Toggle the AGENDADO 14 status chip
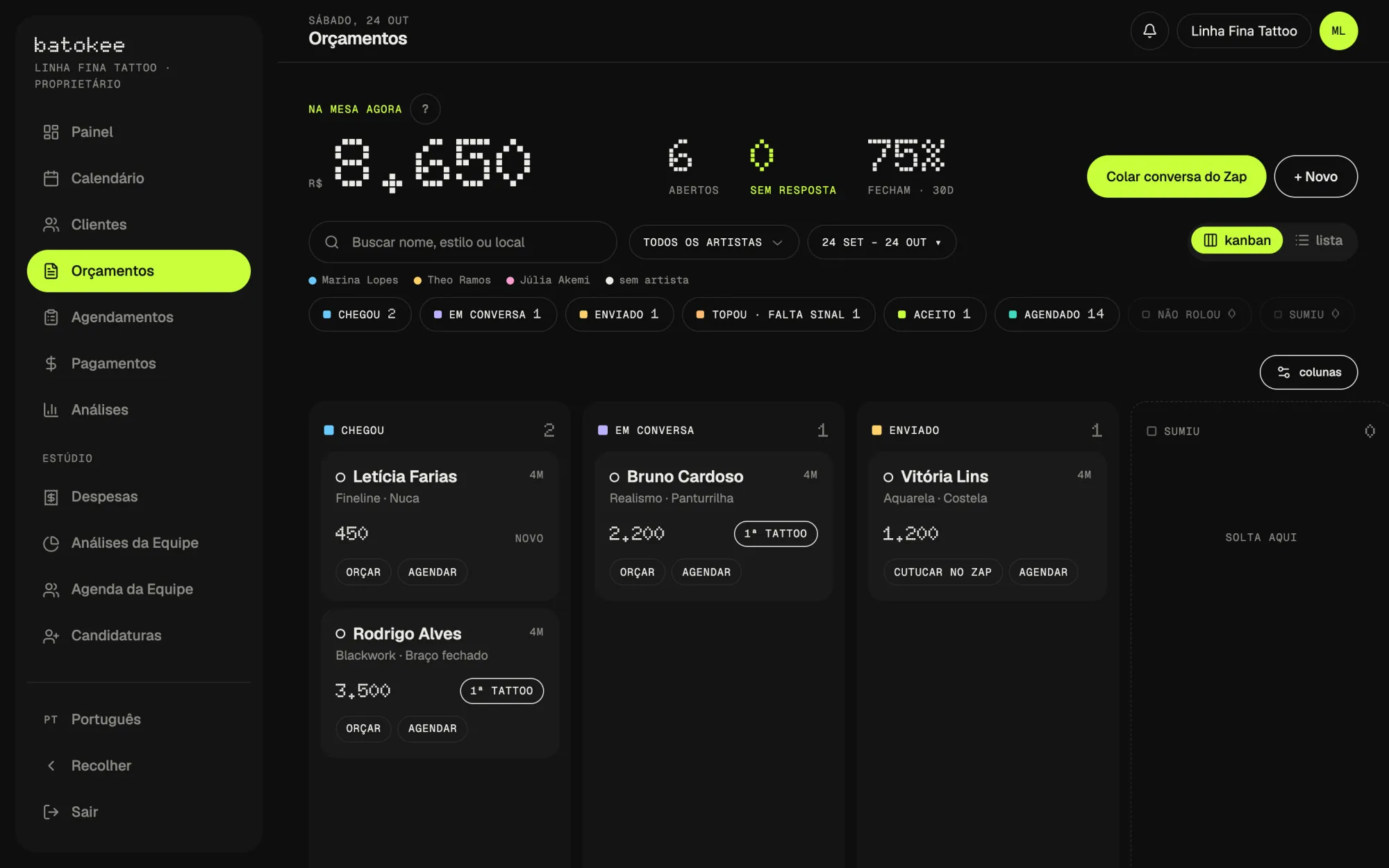1389x868 pixels. coord(1056,315)
